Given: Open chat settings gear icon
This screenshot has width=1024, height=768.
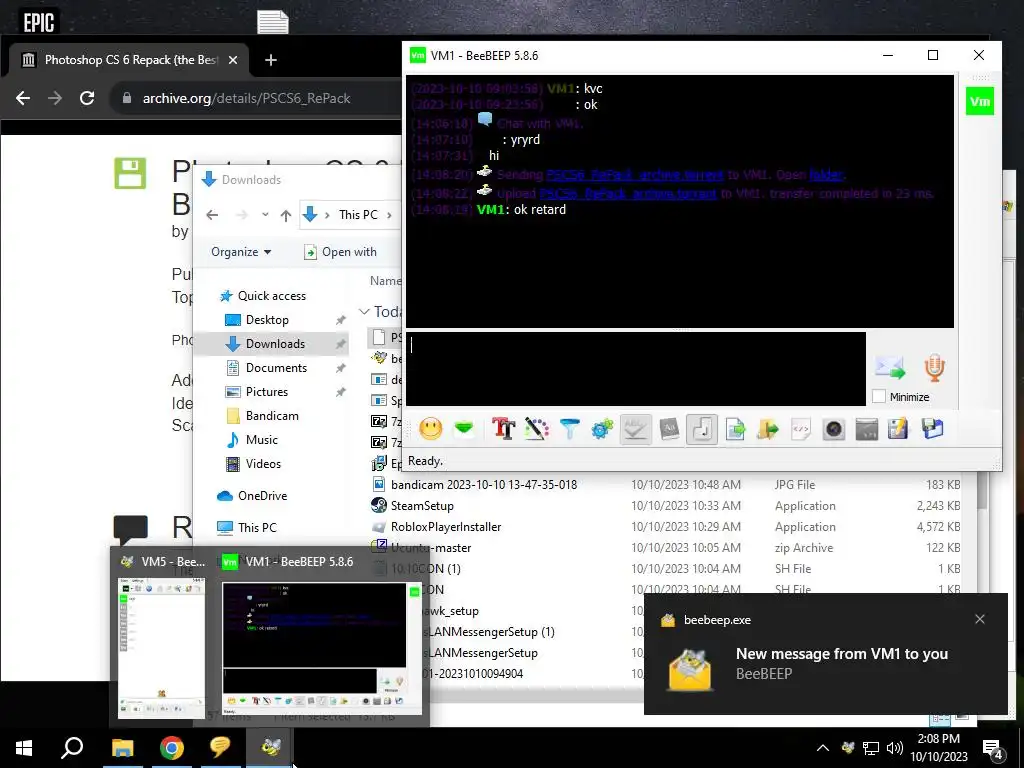Looking at the screenshot, I should tap(602, 429).
